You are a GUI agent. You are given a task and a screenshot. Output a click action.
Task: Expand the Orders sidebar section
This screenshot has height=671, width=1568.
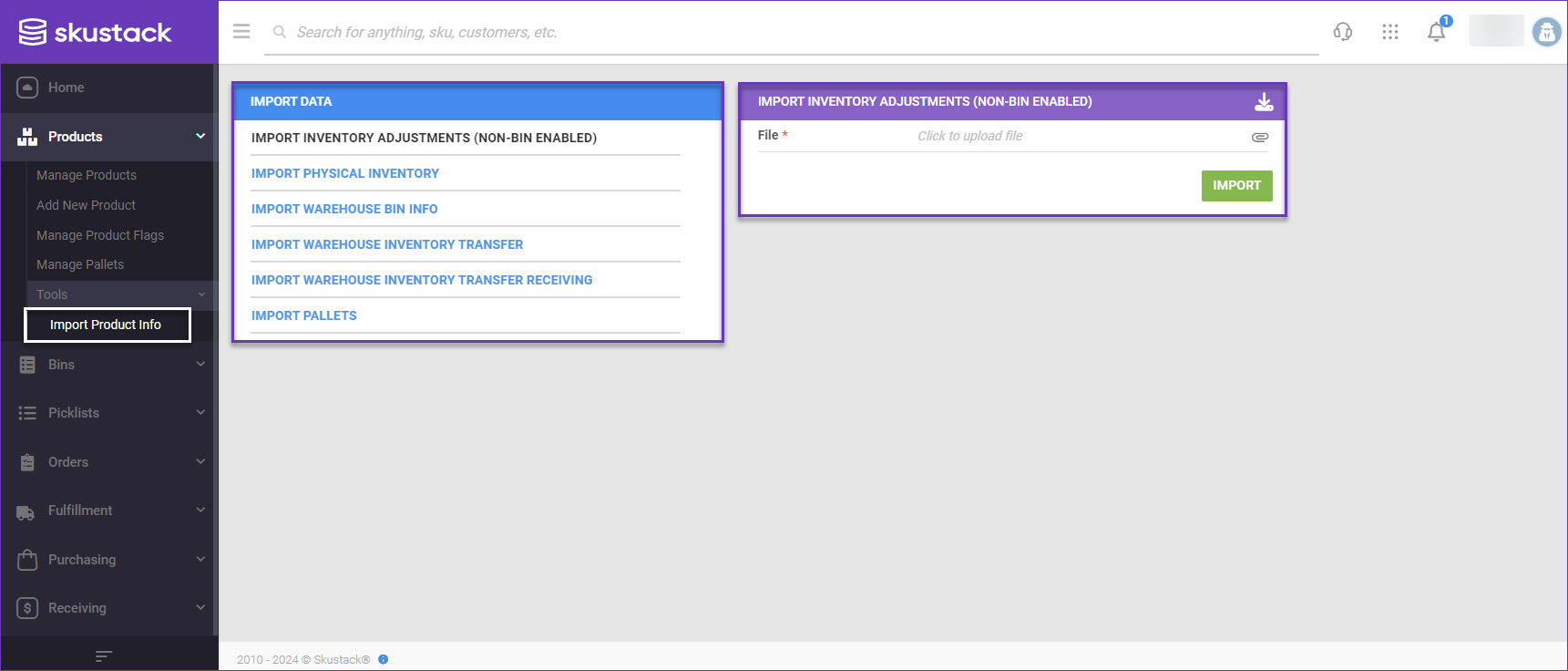pos(108,462)
